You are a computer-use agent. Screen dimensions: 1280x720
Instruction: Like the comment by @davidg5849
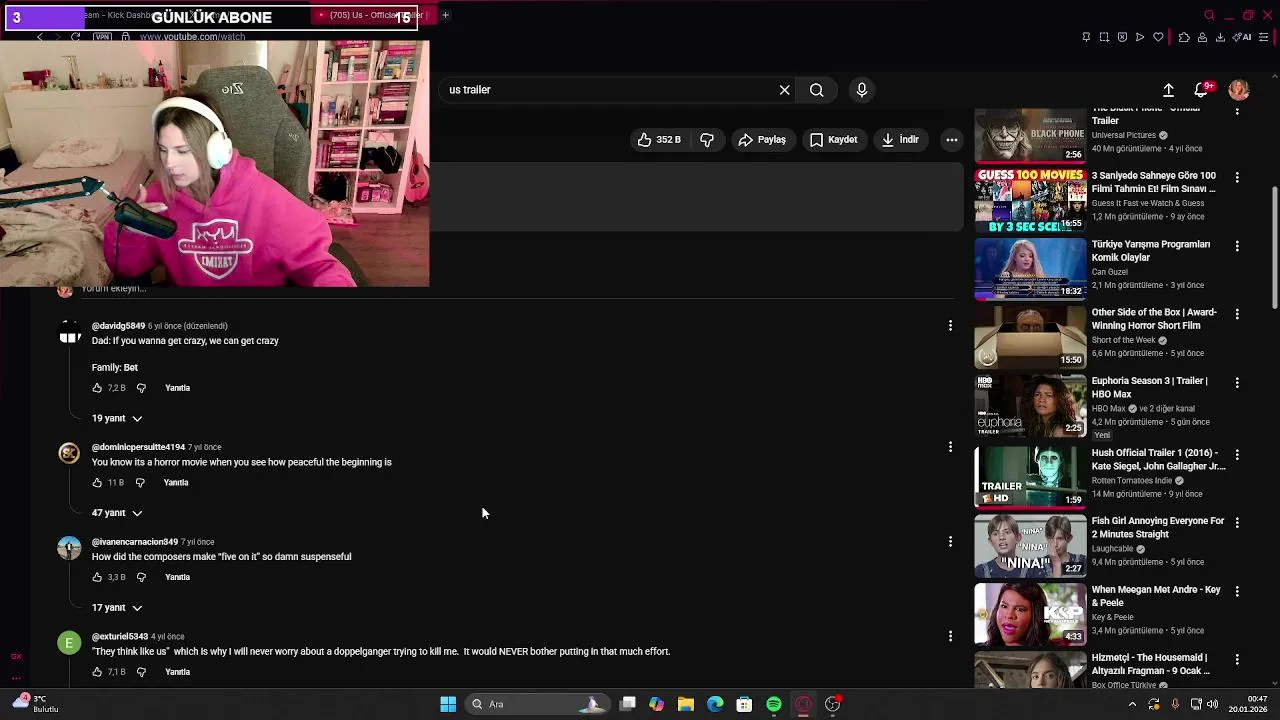97,388
